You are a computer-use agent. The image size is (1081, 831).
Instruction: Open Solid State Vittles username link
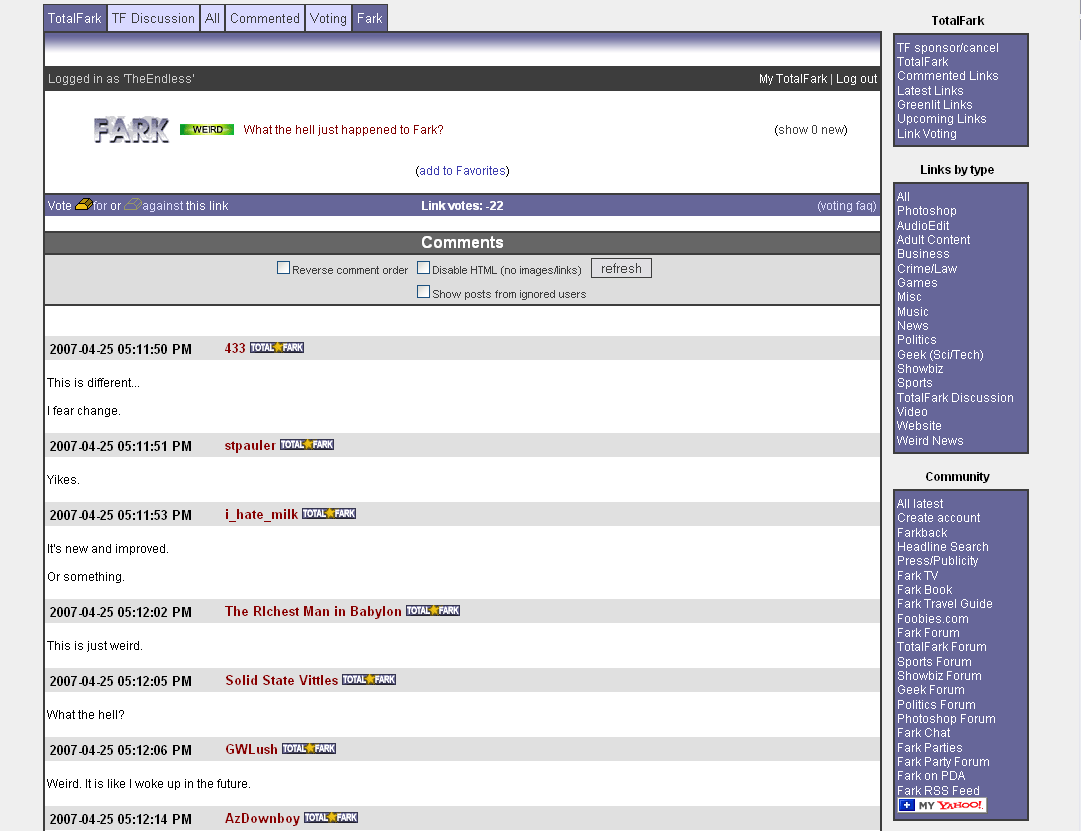click(x=281, y=681)
